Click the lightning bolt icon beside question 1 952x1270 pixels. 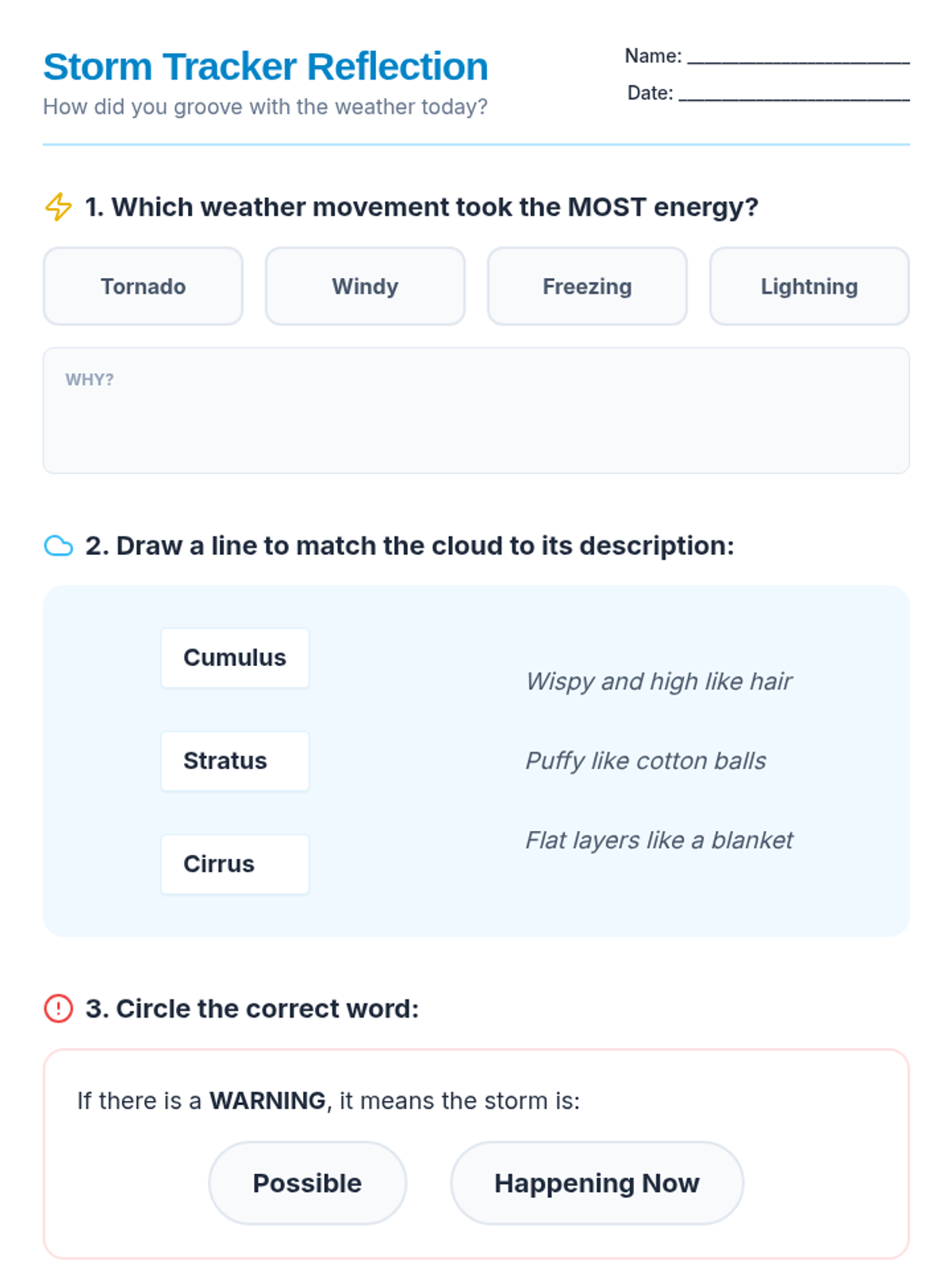58,206
